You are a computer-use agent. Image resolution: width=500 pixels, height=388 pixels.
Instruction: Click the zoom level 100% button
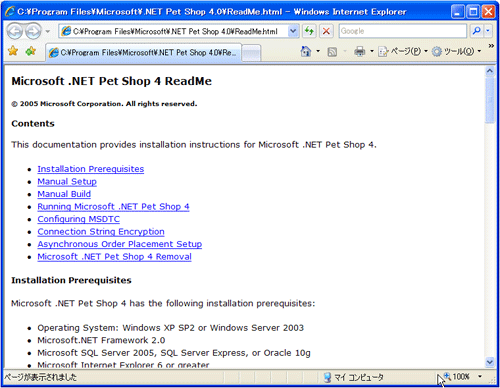(457, 377)
